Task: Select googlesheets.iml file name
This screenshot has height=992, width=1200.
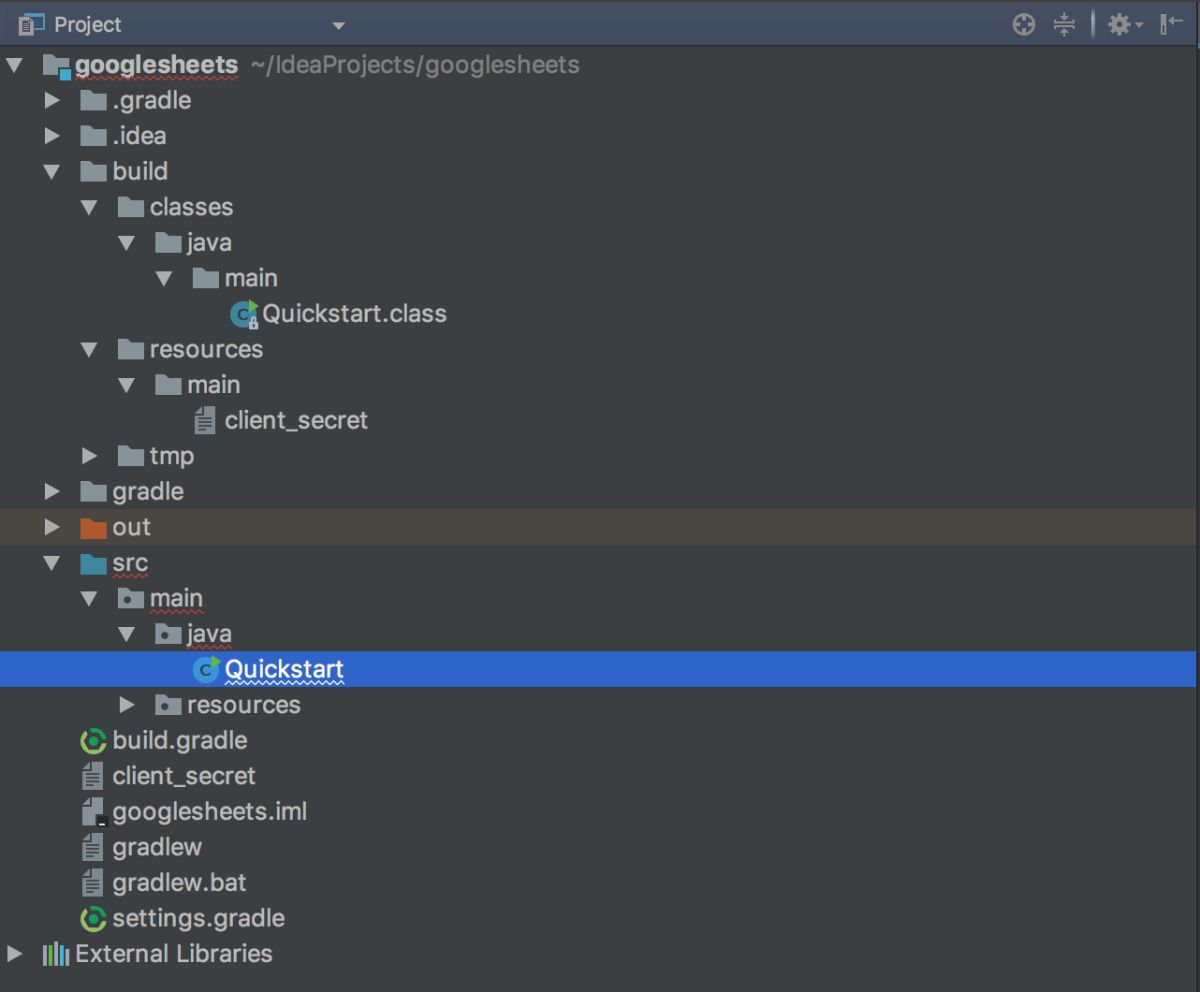Action: coord(210,812)
